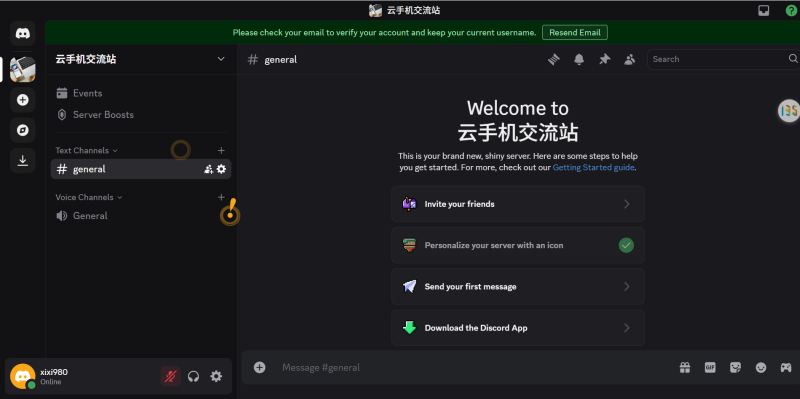Viewport: 800px width, 399px height.
Task: Click the search magnifier icon
Action: pyautogui.click(x=793, y=59)
